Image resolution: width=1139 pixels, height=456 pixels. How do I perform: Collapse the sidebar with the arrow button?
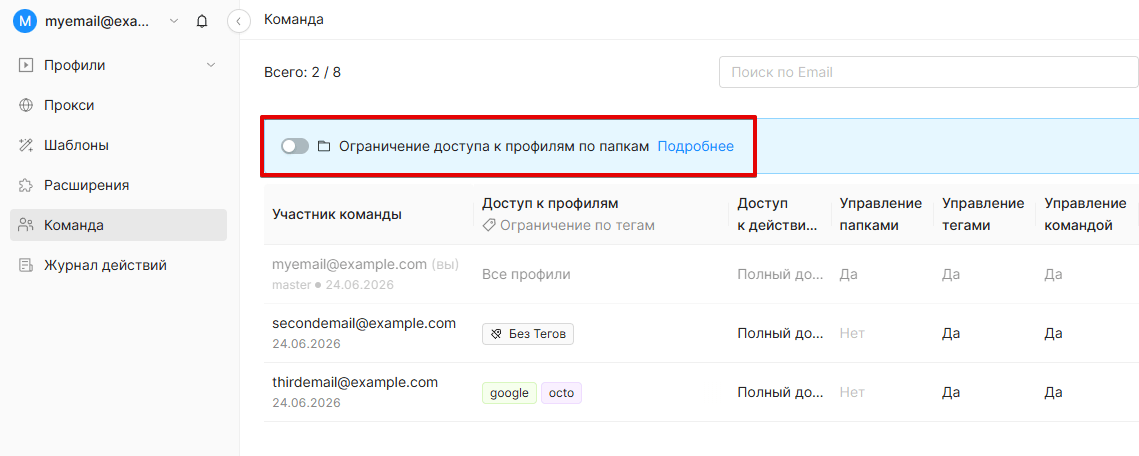pos(238,21)
